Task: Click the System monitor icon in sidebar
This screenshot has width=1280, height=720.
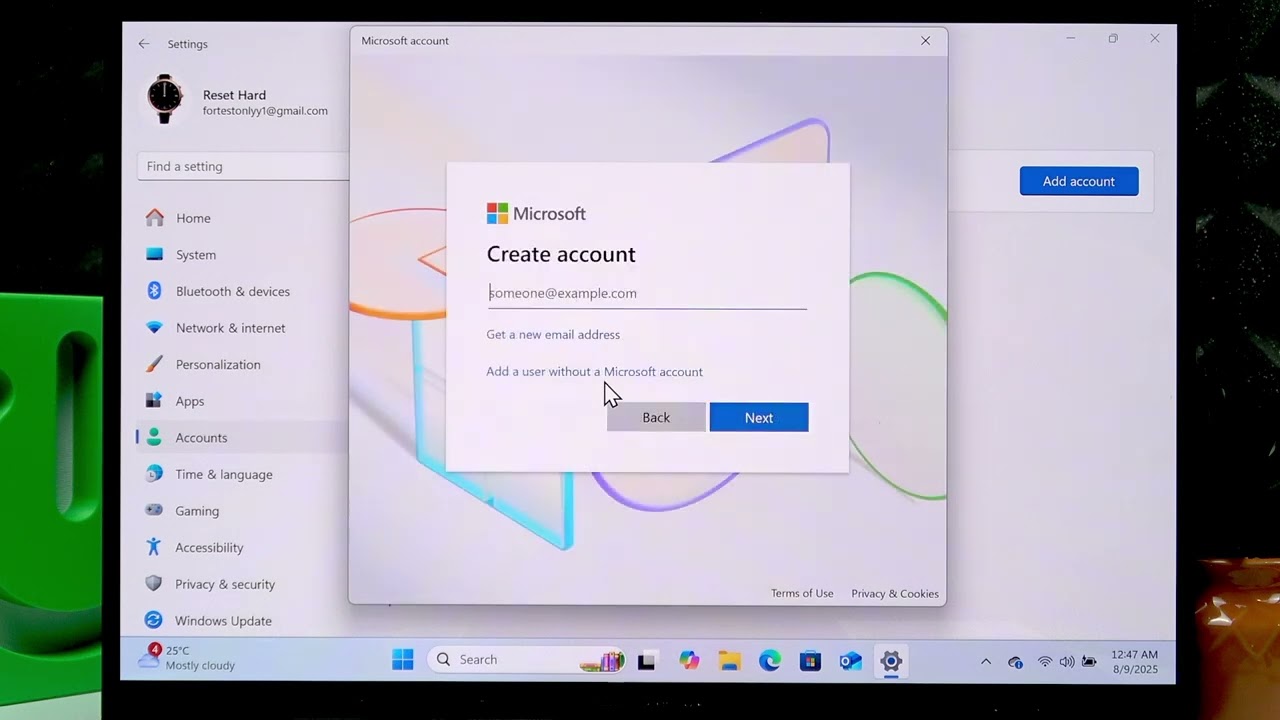Action: click(x=154, y=255)
